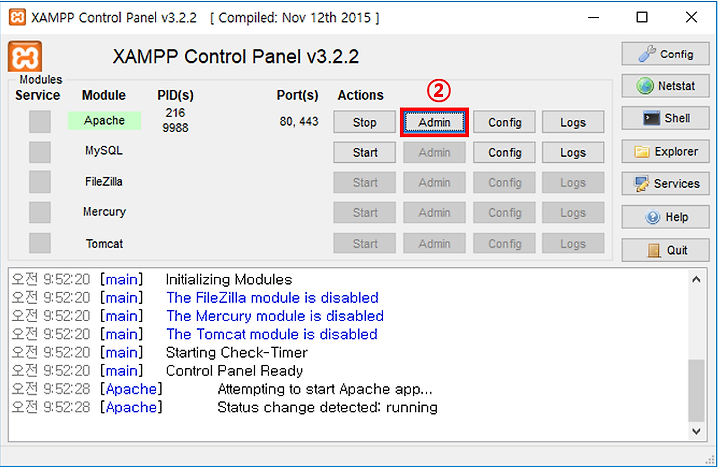Open Explorer via the folder icon button

665,152
